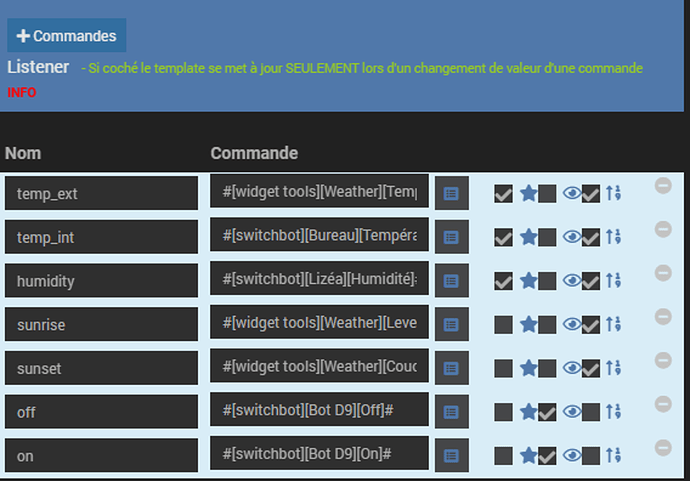Click the sort order icon for sunset
The width and height of the screenshot is (690, 481).
pos(613,367)
